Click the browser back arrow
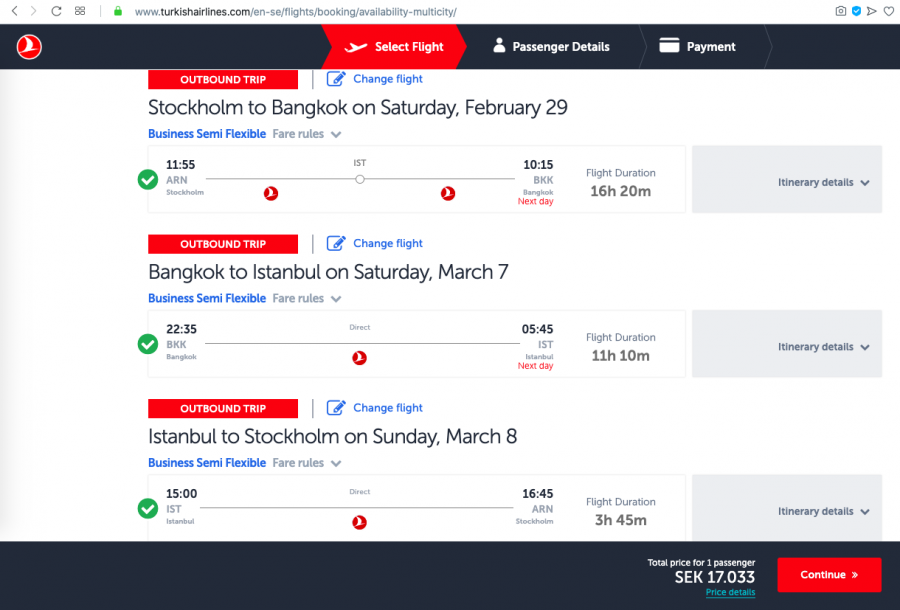The width and height of the screenshot is (900, 610). pos(14,11)
